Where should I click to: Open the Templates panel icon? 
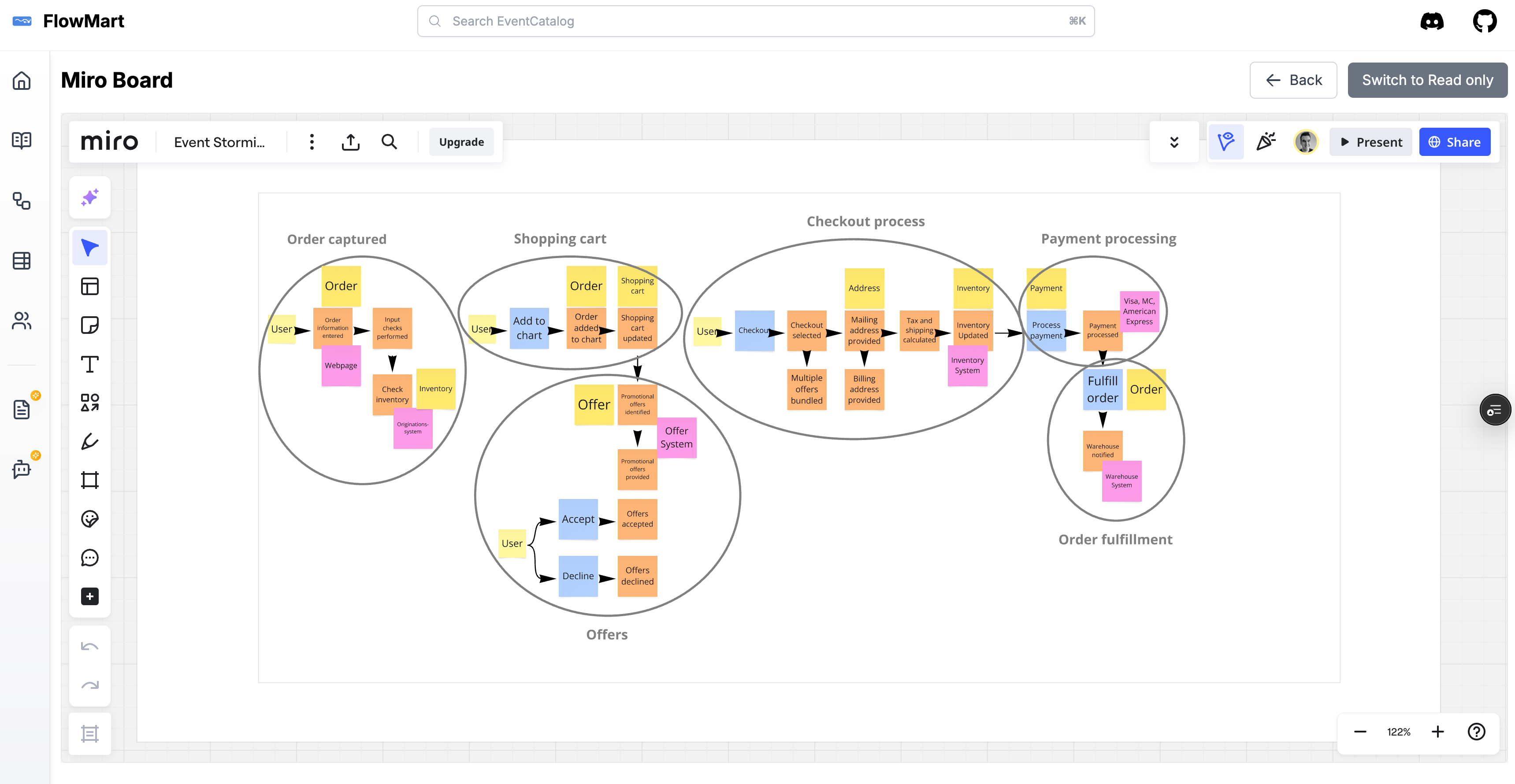(x=89, y=286)
